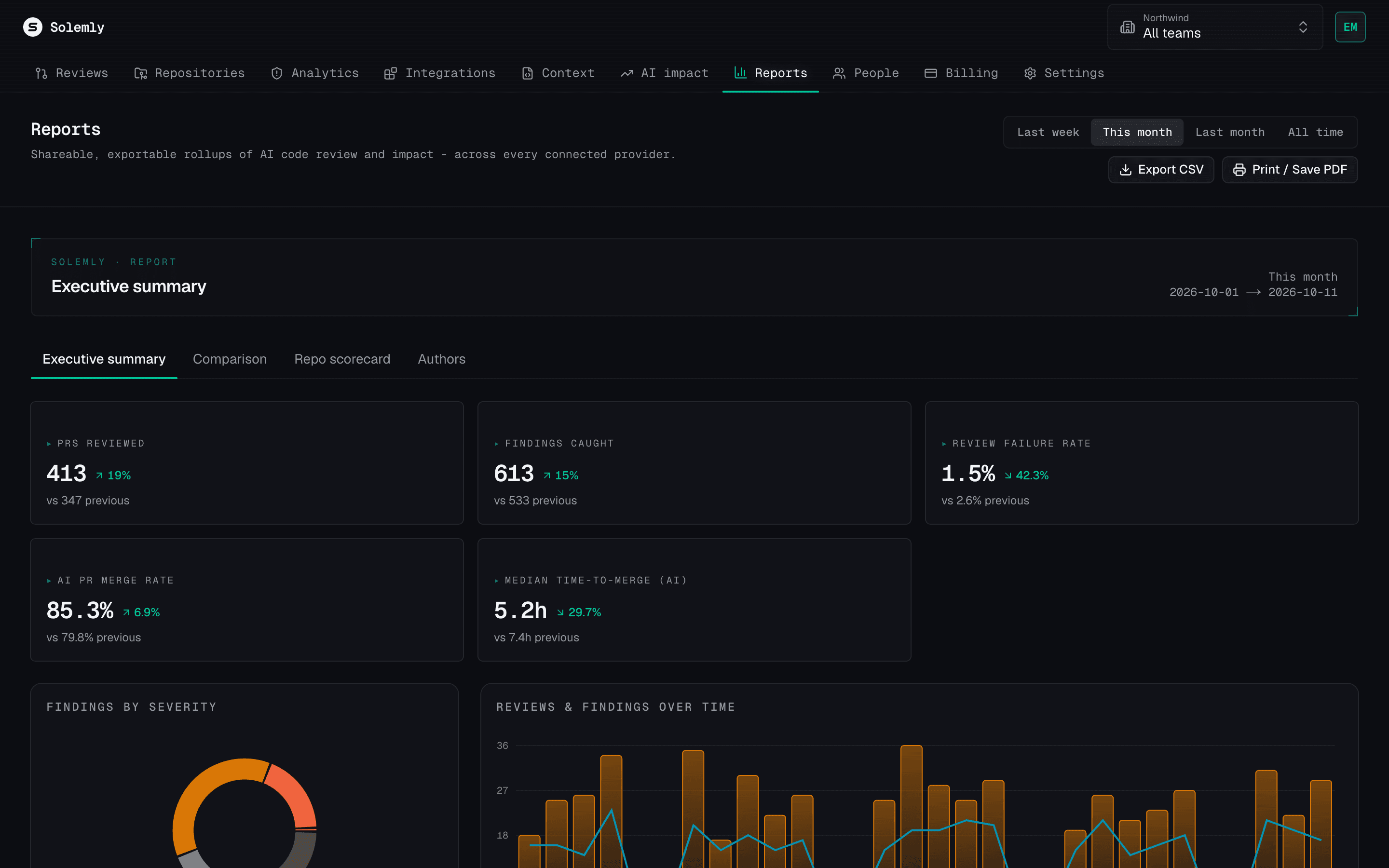Screen dimensions: 1389x868
Task: Expand the team switcher chevrons
Action: point(1303,27)
